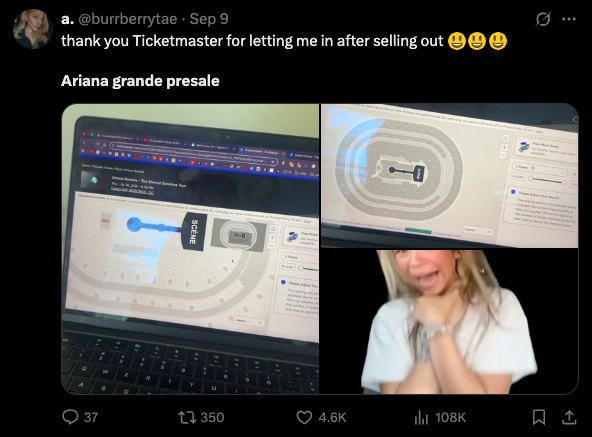The height and width of the screenshot is (437, 592).
Task: Open the reply comment icon with 37
Action: point(80,417)
